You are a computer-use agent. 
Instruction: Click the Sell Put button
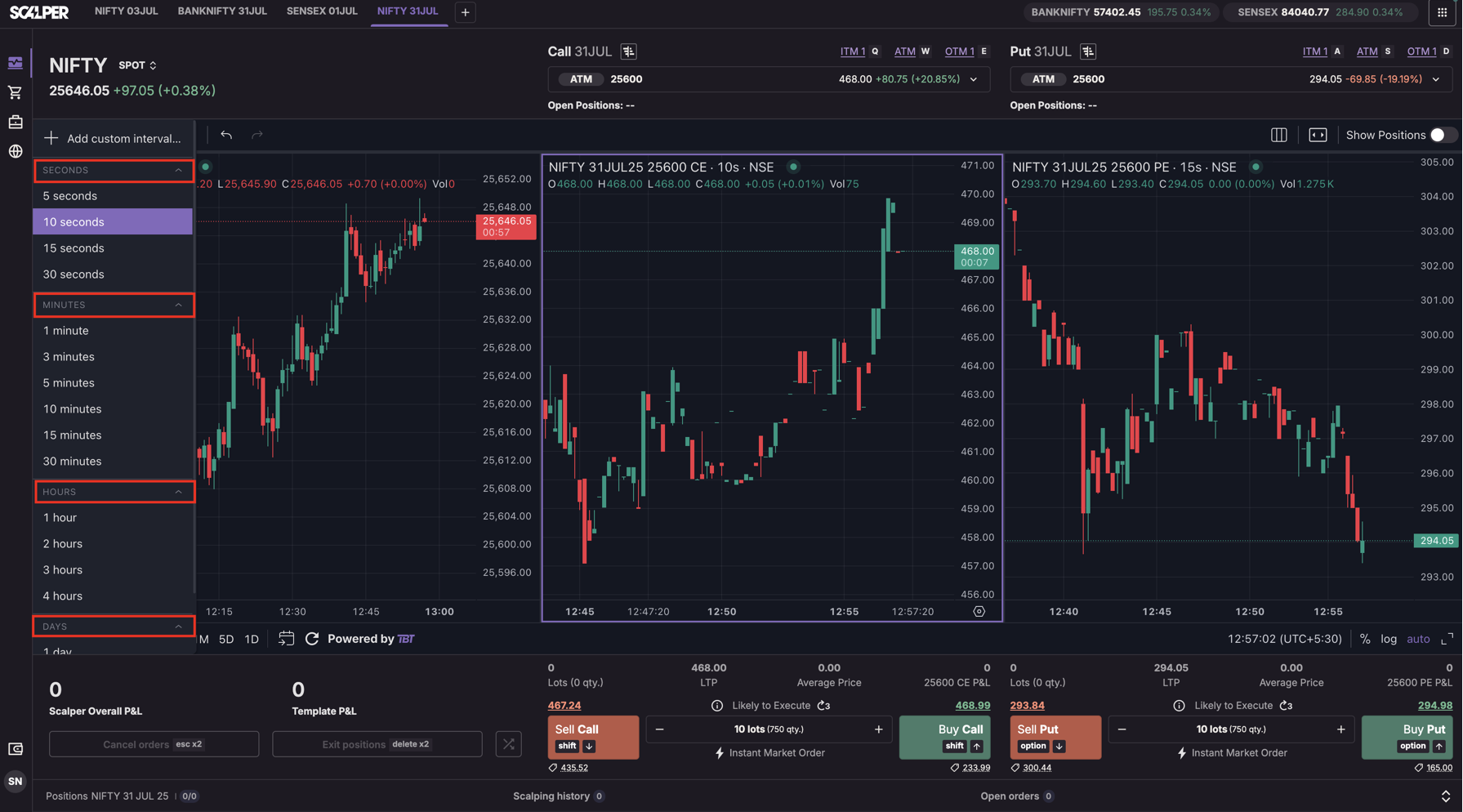(x=1055, y=738)
